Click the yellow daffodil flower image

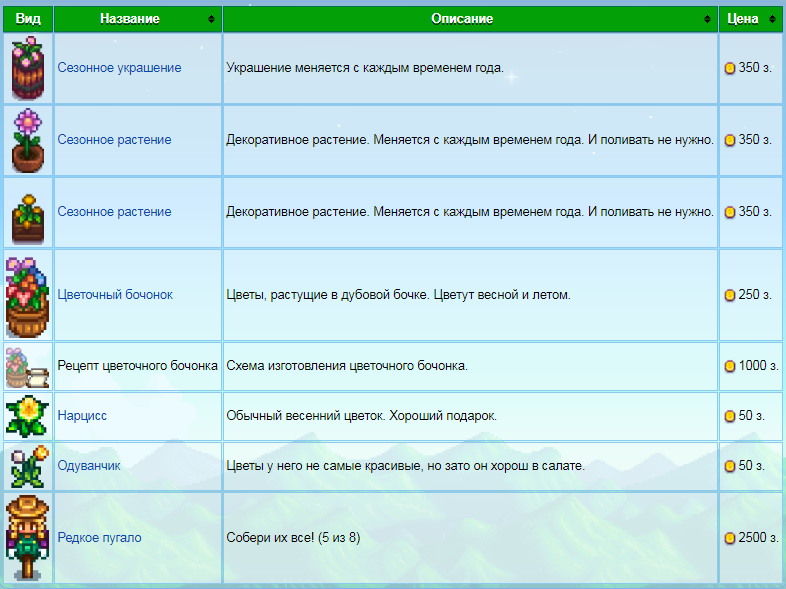[x=28, y=416]
